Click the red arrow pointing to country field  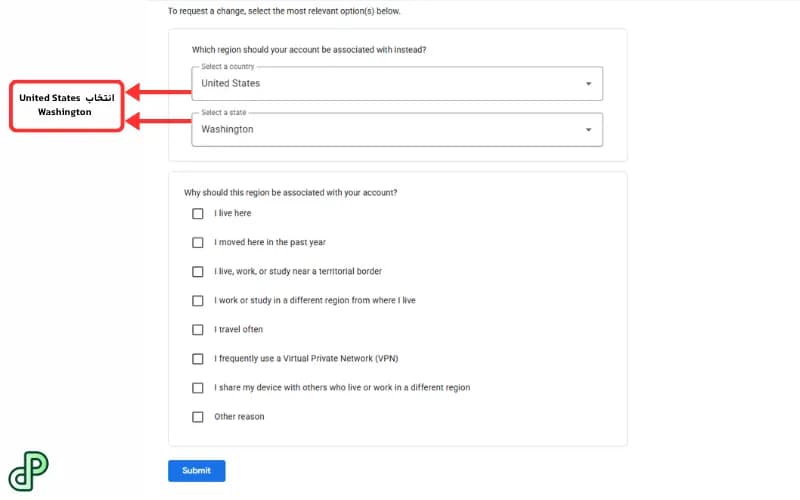(158, 92)
